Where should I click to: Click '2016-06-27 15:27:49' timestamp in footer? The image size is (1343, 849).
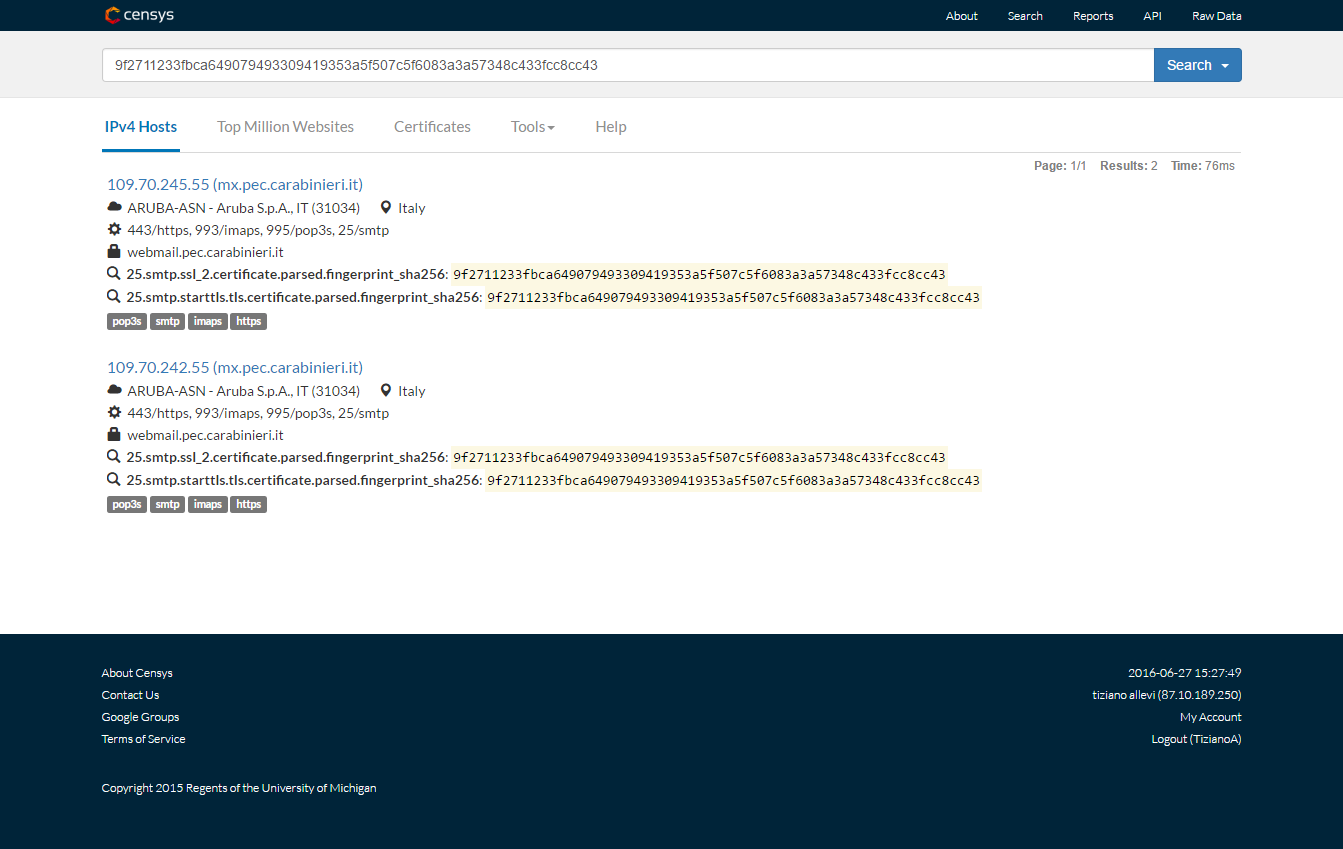1185,673
